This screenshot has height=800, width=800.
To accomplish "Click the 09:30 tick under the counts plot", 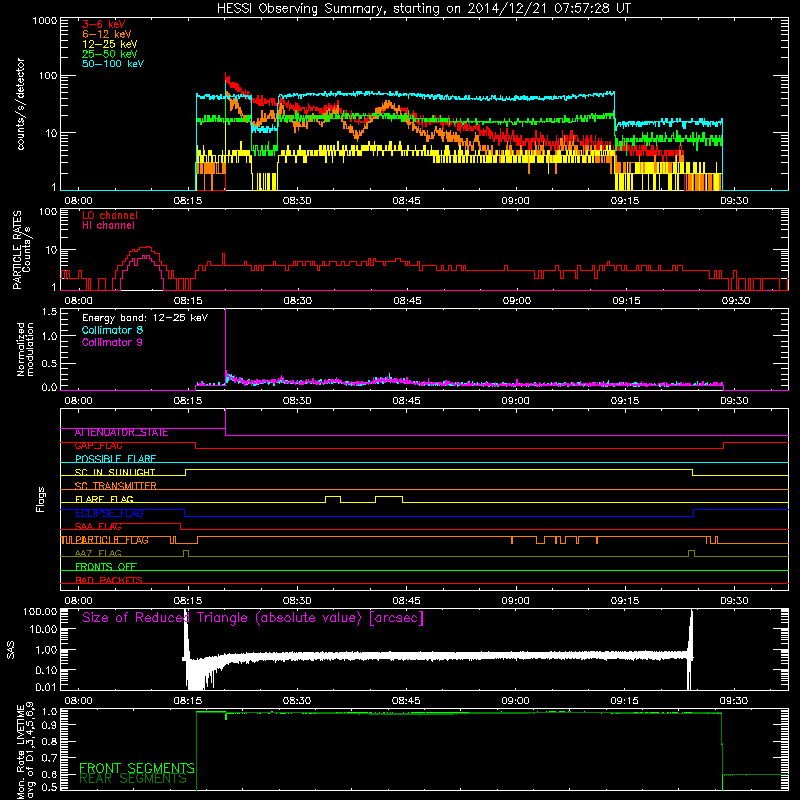I will (x=734, y=201).
